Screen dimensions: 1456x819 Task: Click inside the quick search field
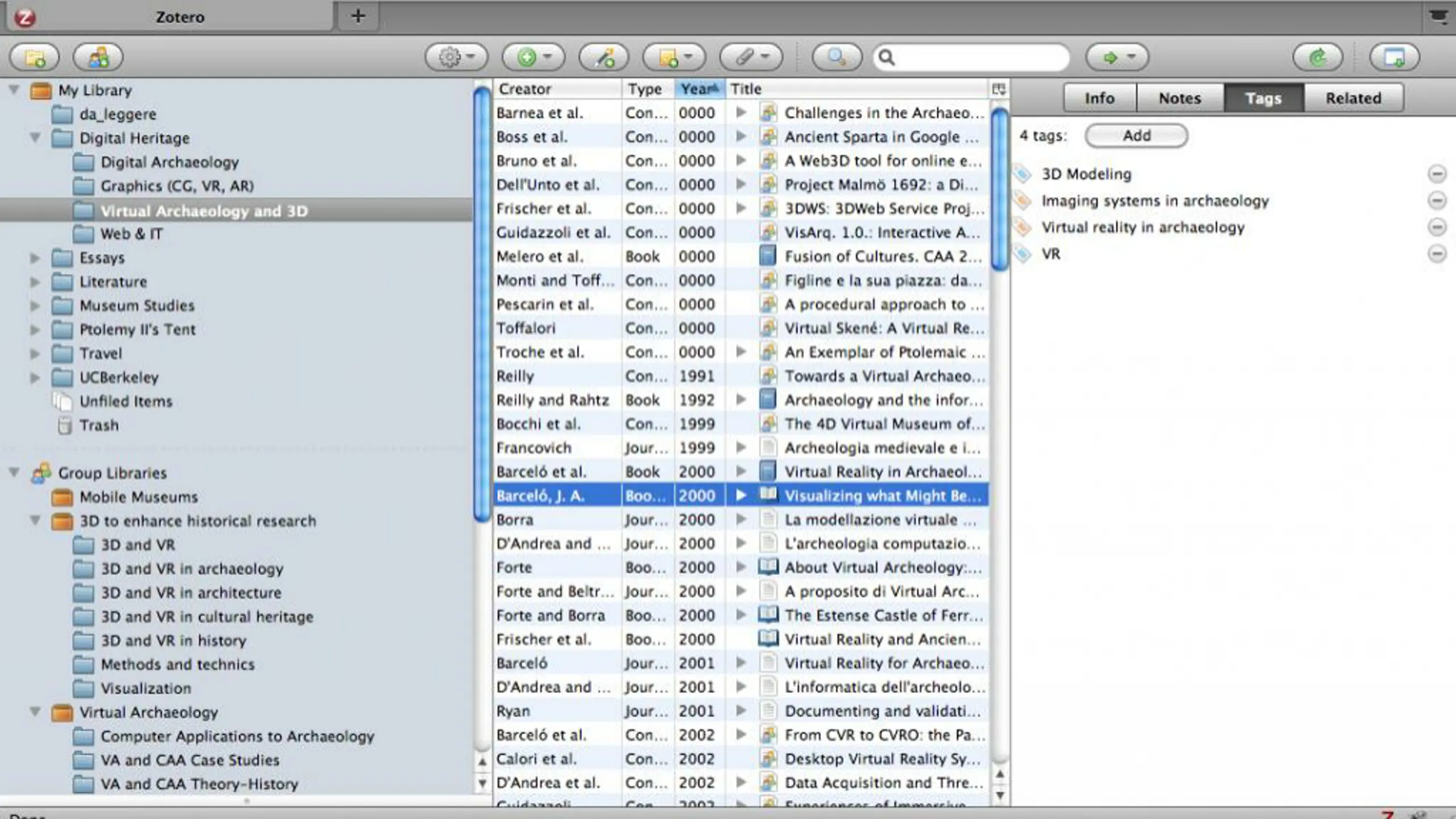971,57
